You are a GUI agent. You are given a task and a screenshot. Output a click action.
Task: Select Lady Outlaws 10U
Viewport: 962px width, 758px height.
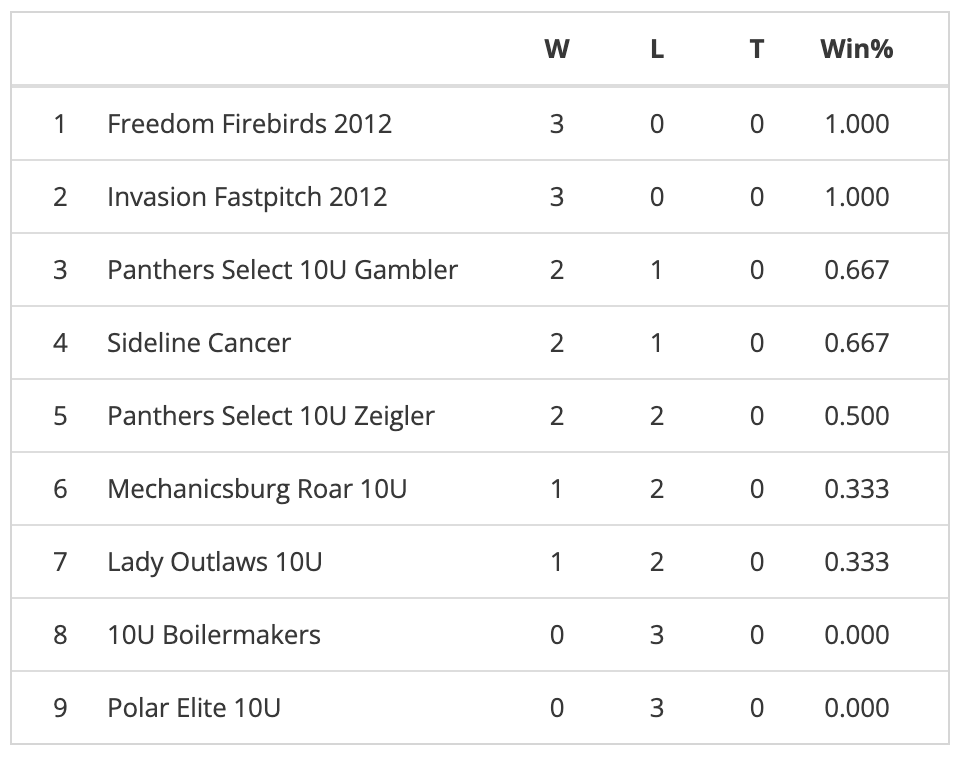click(x=215, y=562)
